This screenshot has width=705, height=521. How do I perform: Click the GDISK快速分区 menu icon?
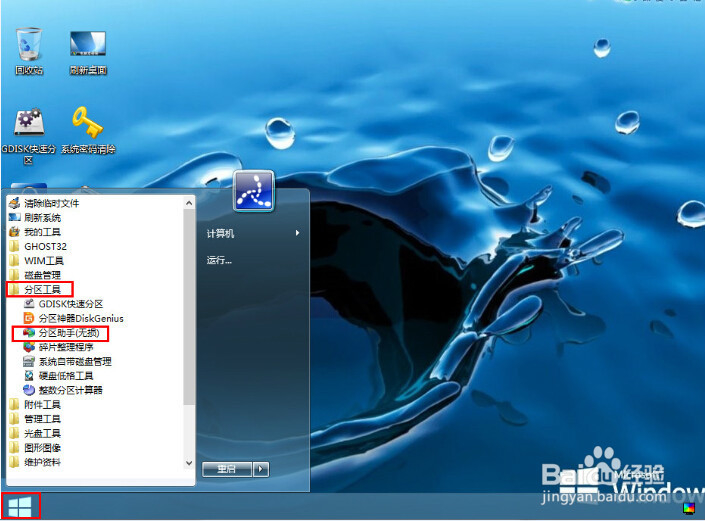(x=29, y=304)
